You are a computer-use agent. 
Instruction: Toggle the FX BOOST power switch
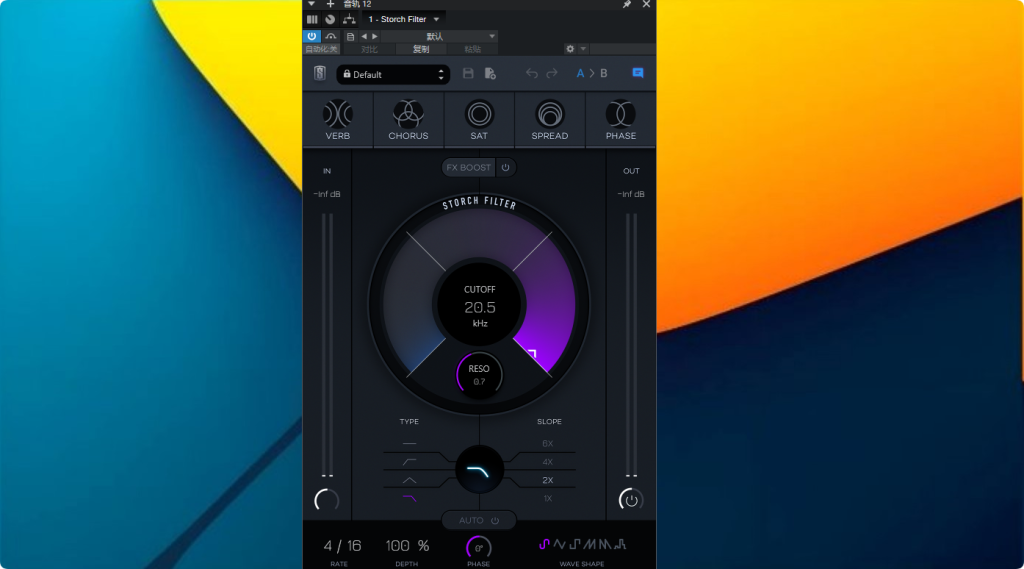[505, 168]
